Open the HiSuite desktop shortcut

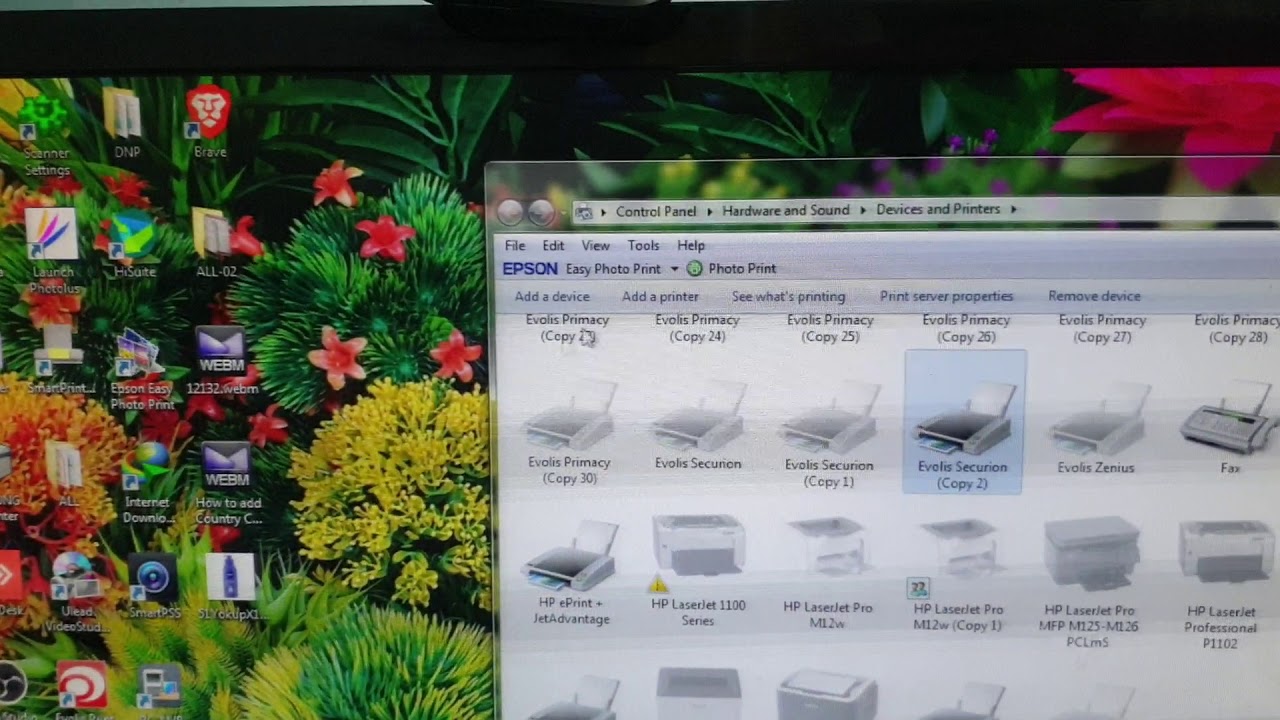tap(133, 245)
